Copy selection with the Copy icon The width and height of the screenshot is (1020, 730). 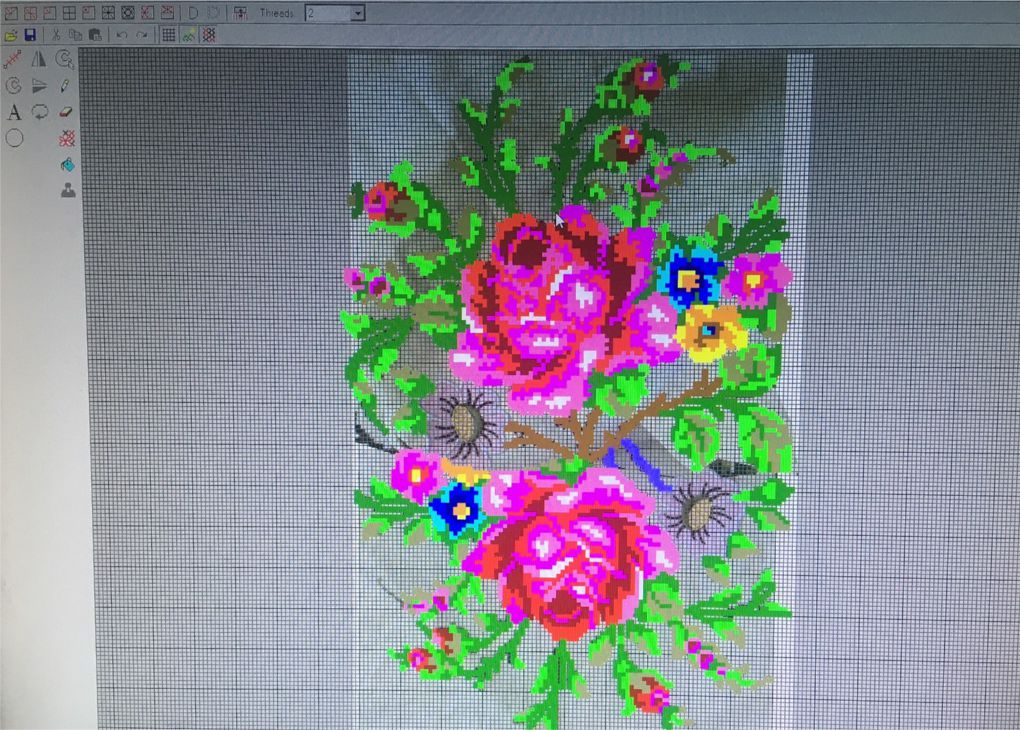[x=75, y=33]
